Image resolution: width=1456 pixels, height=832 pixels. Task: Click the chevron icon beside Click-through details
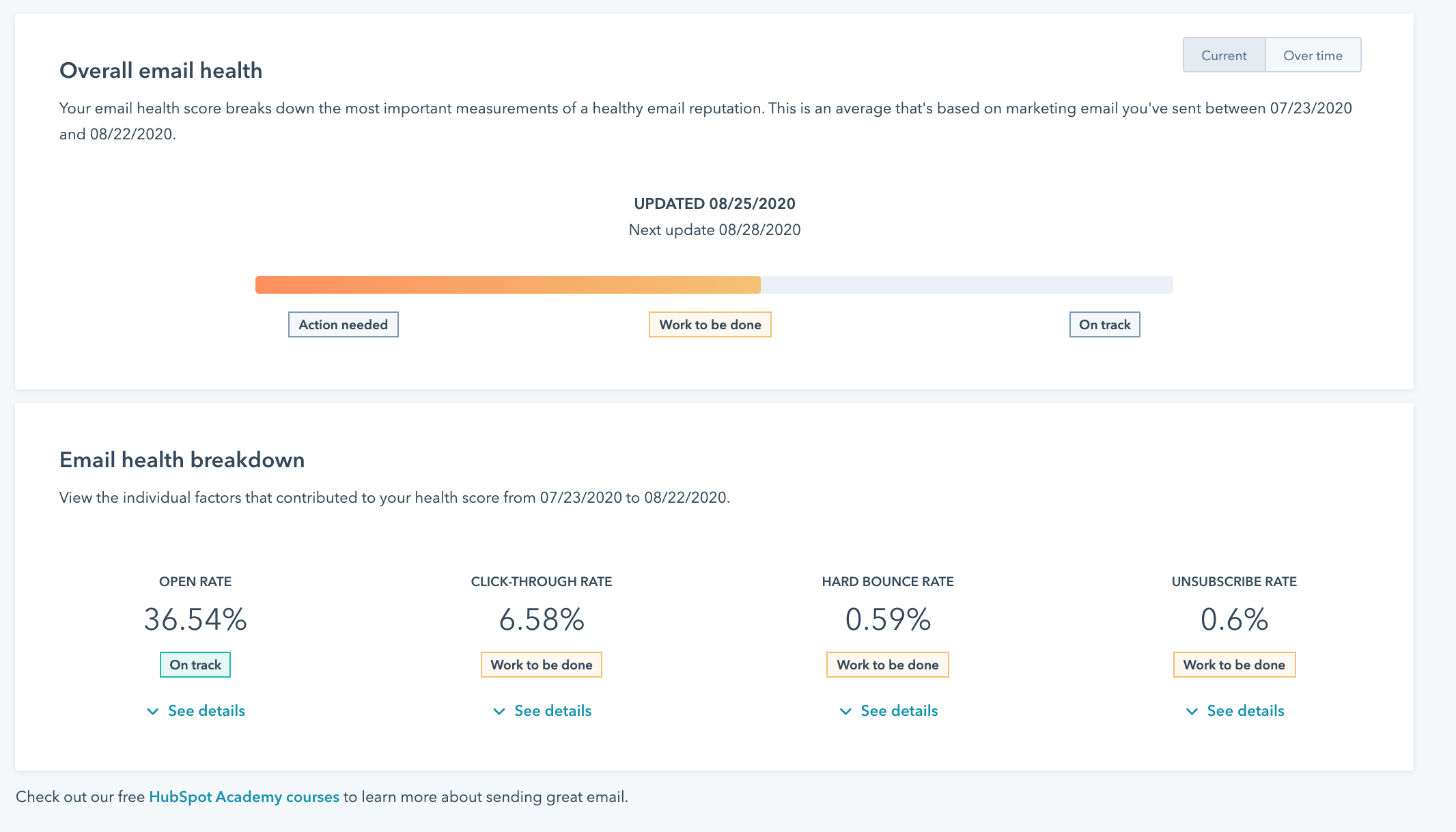pyautogui.click(x=499, y=712)
